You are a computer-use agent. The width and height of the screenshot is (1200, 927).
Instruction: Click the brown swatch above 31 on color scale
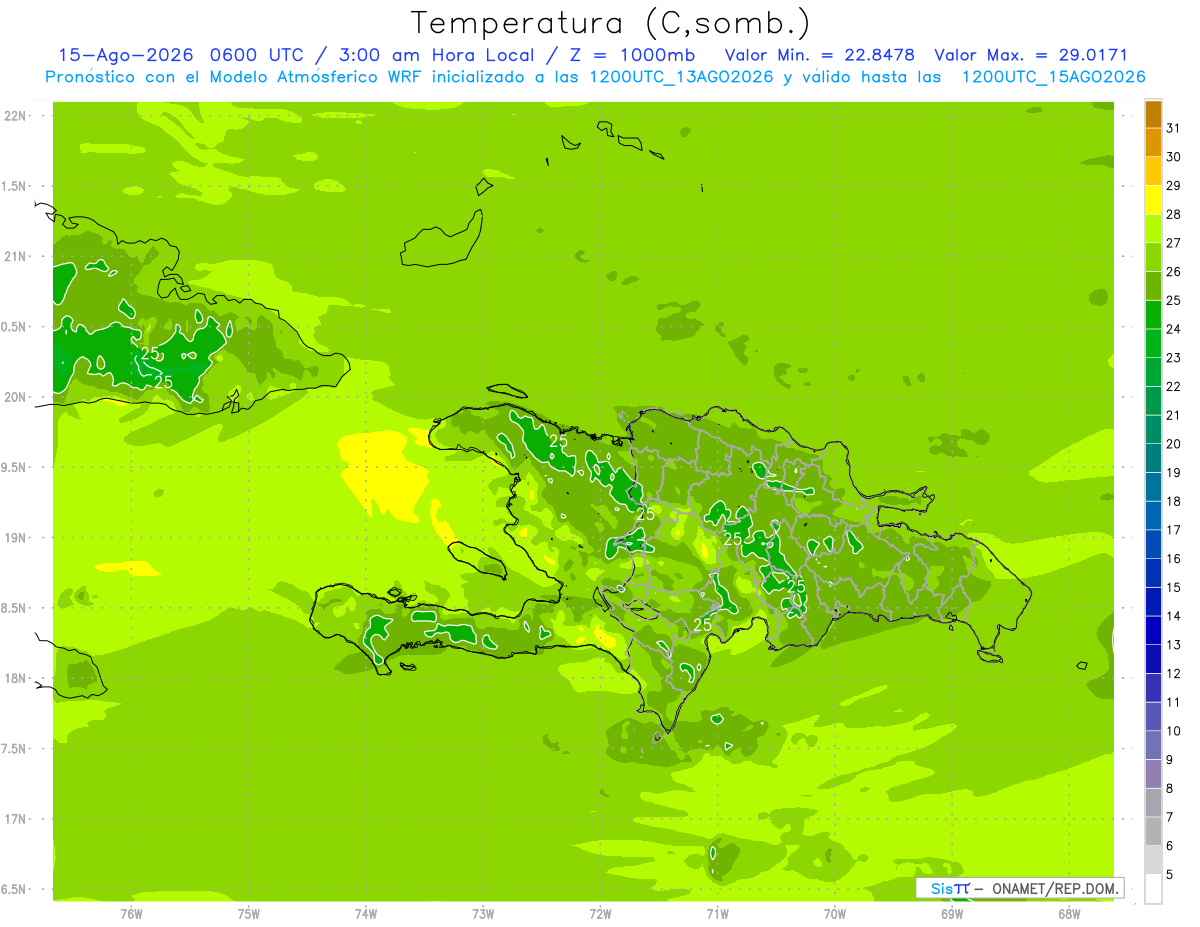pos(1154,114)
